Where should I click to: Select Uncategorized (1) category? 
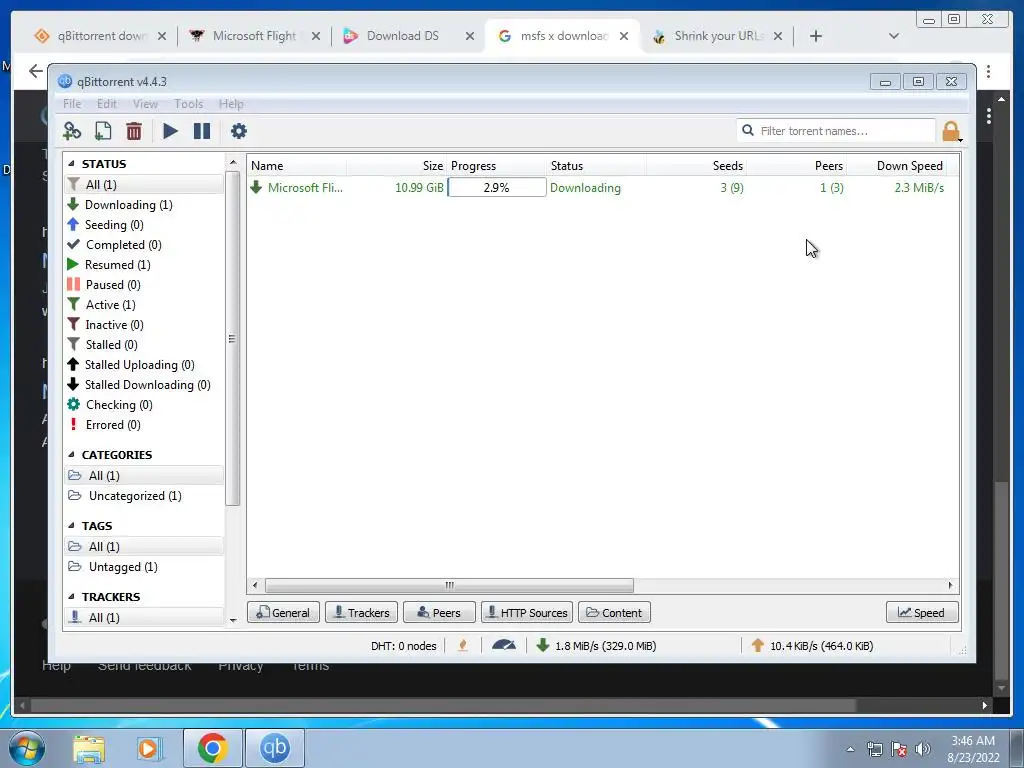[x=135, y=496]
